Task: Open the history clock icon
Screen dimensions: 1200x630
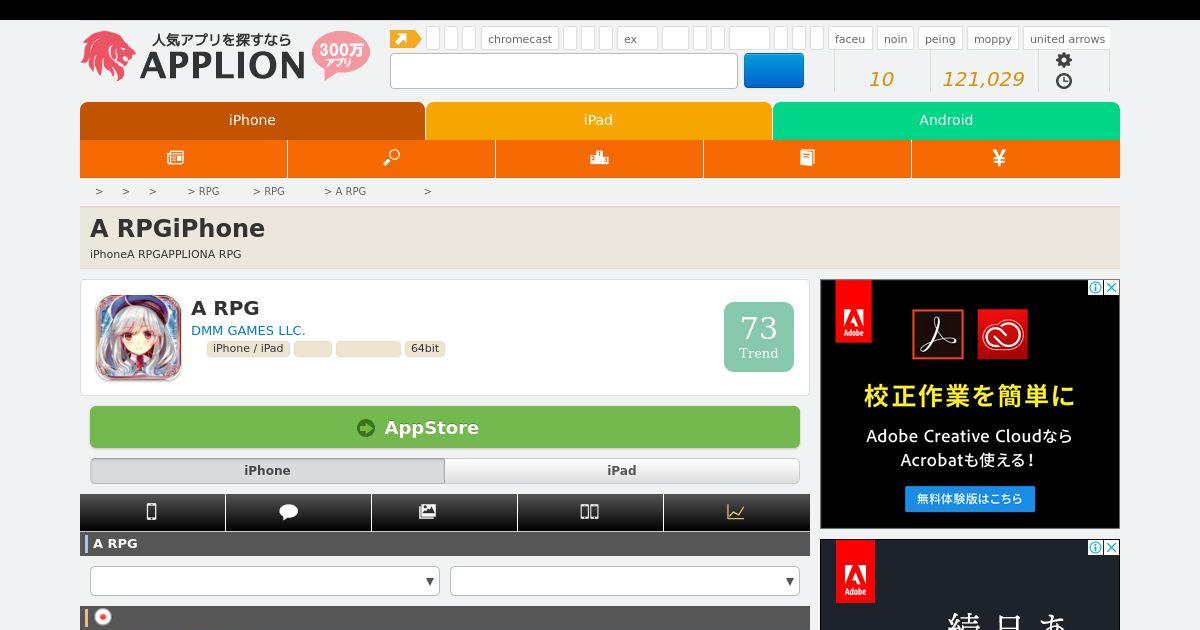Action: (x=1064, y=81)
